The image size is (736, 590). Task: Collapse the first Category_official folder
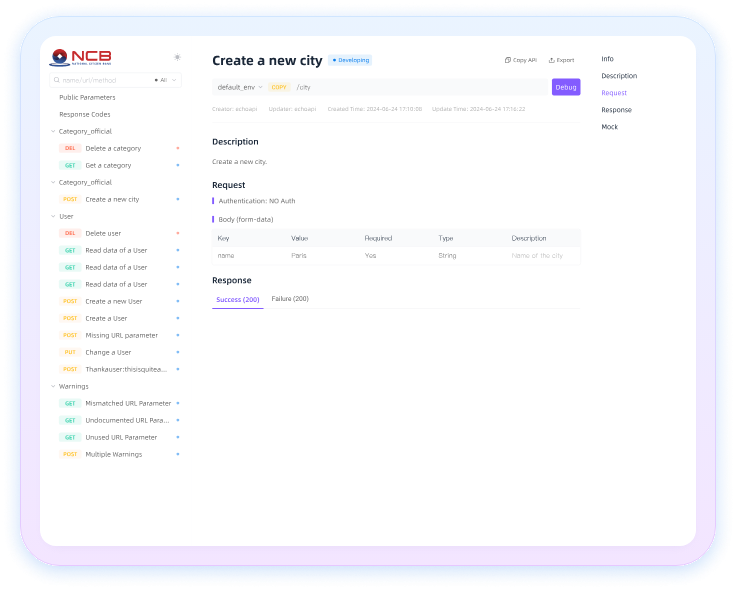pos(53,131)
